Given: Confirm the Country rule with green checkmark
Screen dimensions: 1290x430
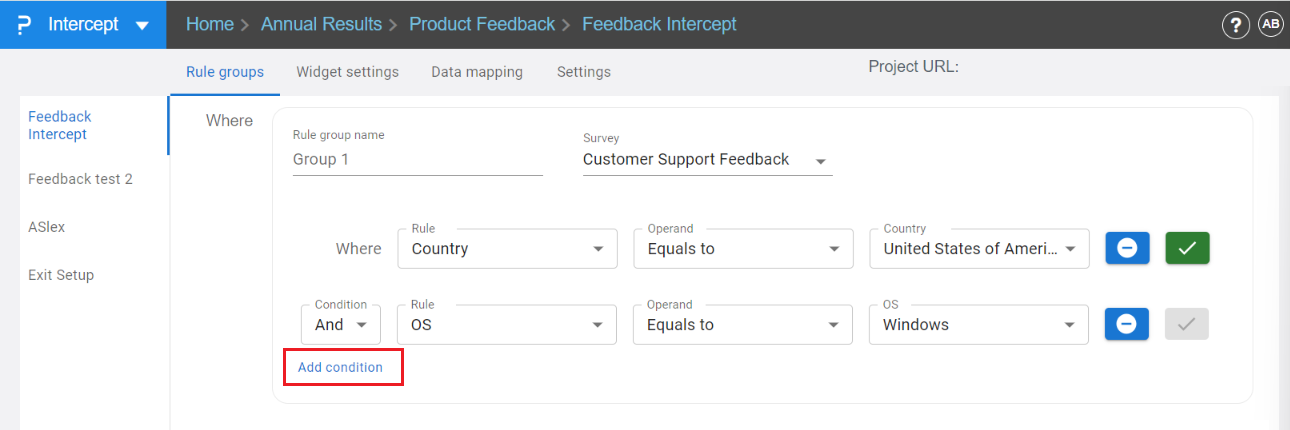Looking at the screenshot, I should pos(1187,248).
